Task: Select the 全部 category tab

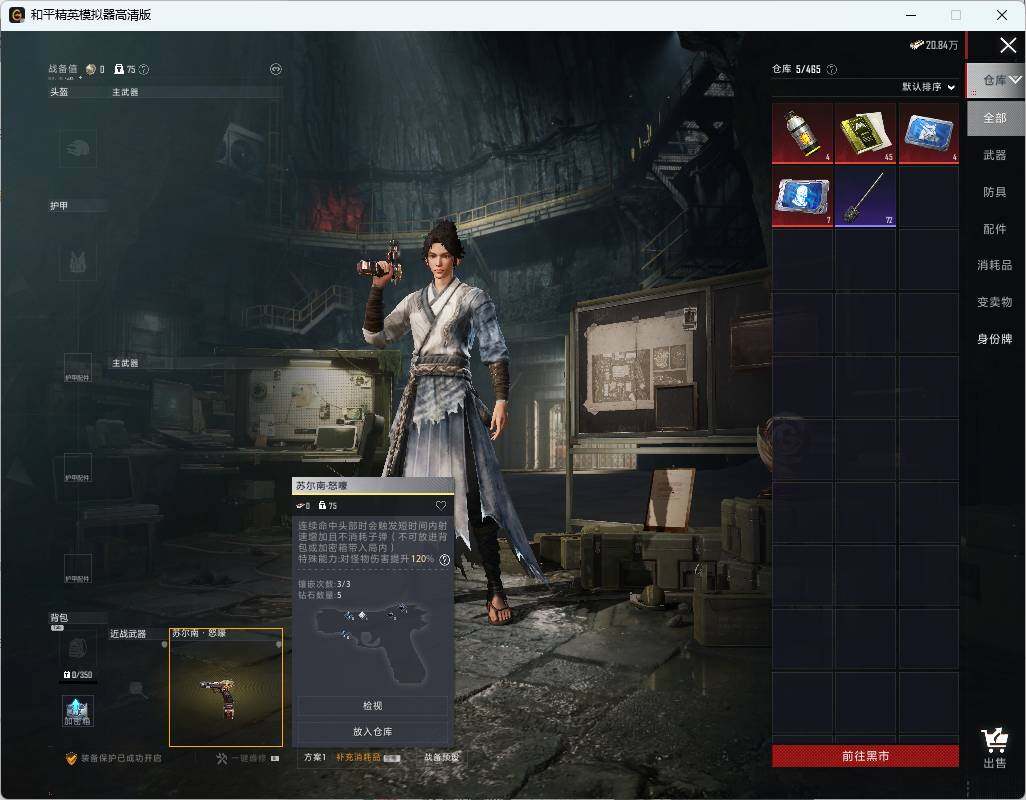Action: [995, 118]
